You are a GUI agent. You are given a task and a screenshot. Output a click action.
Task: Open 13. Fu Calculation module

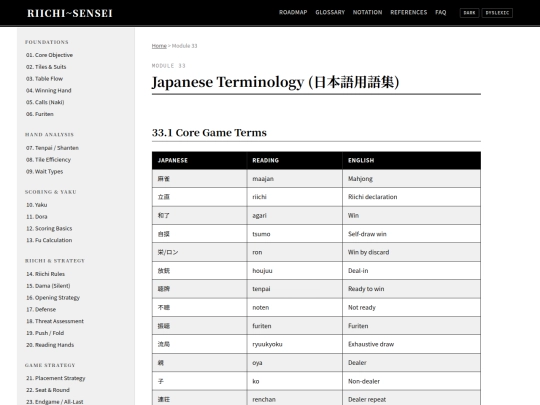49,240
